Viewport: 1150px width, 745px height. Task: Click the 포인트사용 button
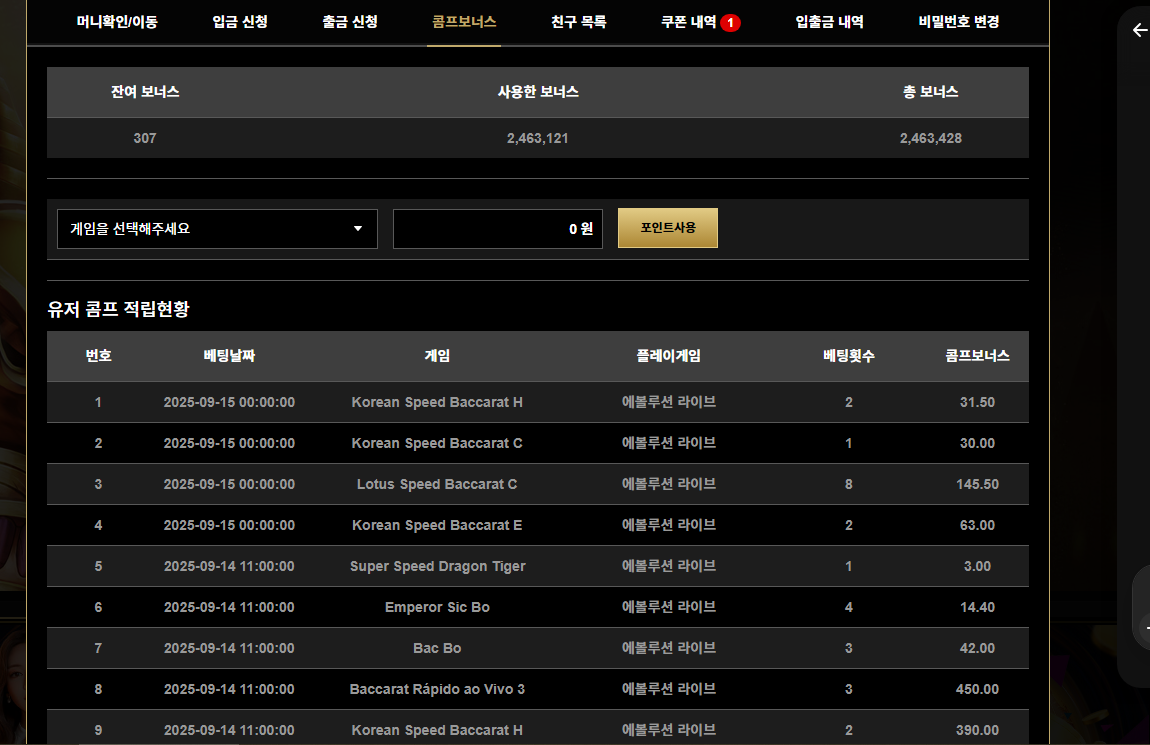(667, 228)
